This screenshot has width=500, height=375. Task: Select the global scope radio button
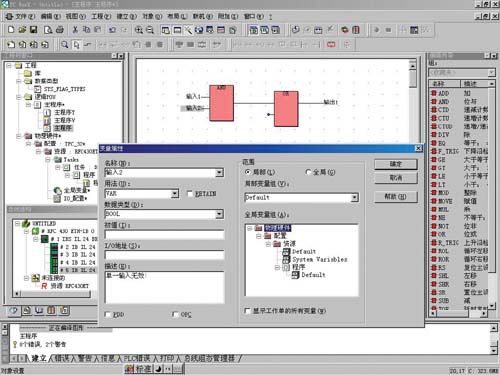[x=308, y=172]
